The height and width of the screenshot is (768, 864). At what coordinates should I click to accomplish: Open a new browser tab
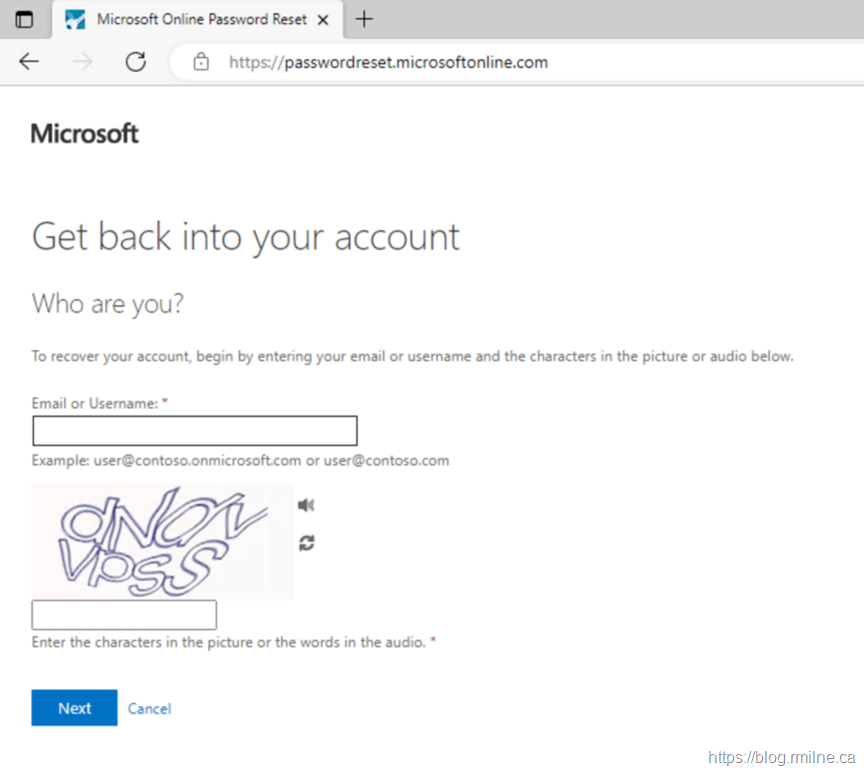point(365,19)
